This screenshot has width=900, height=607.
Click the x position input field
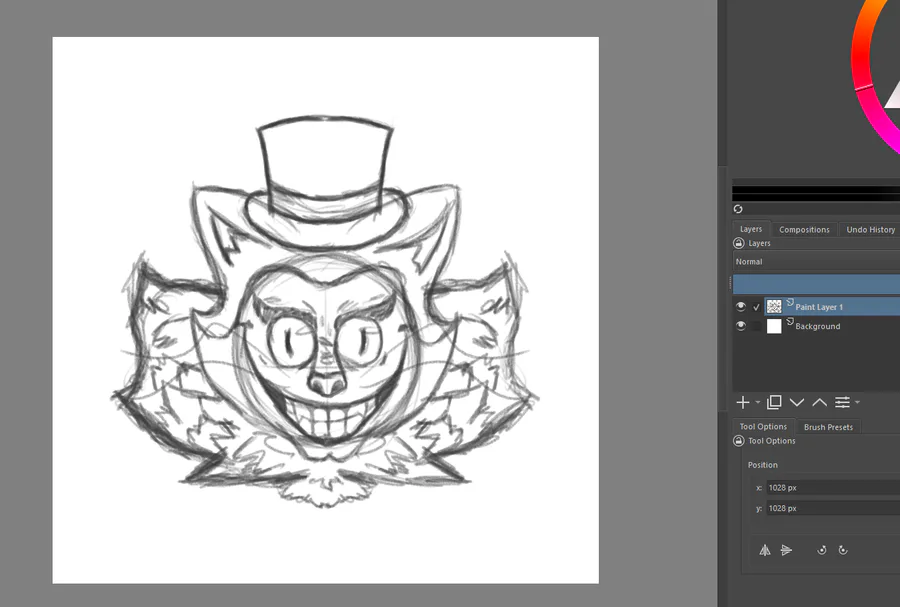coord(833,488)
